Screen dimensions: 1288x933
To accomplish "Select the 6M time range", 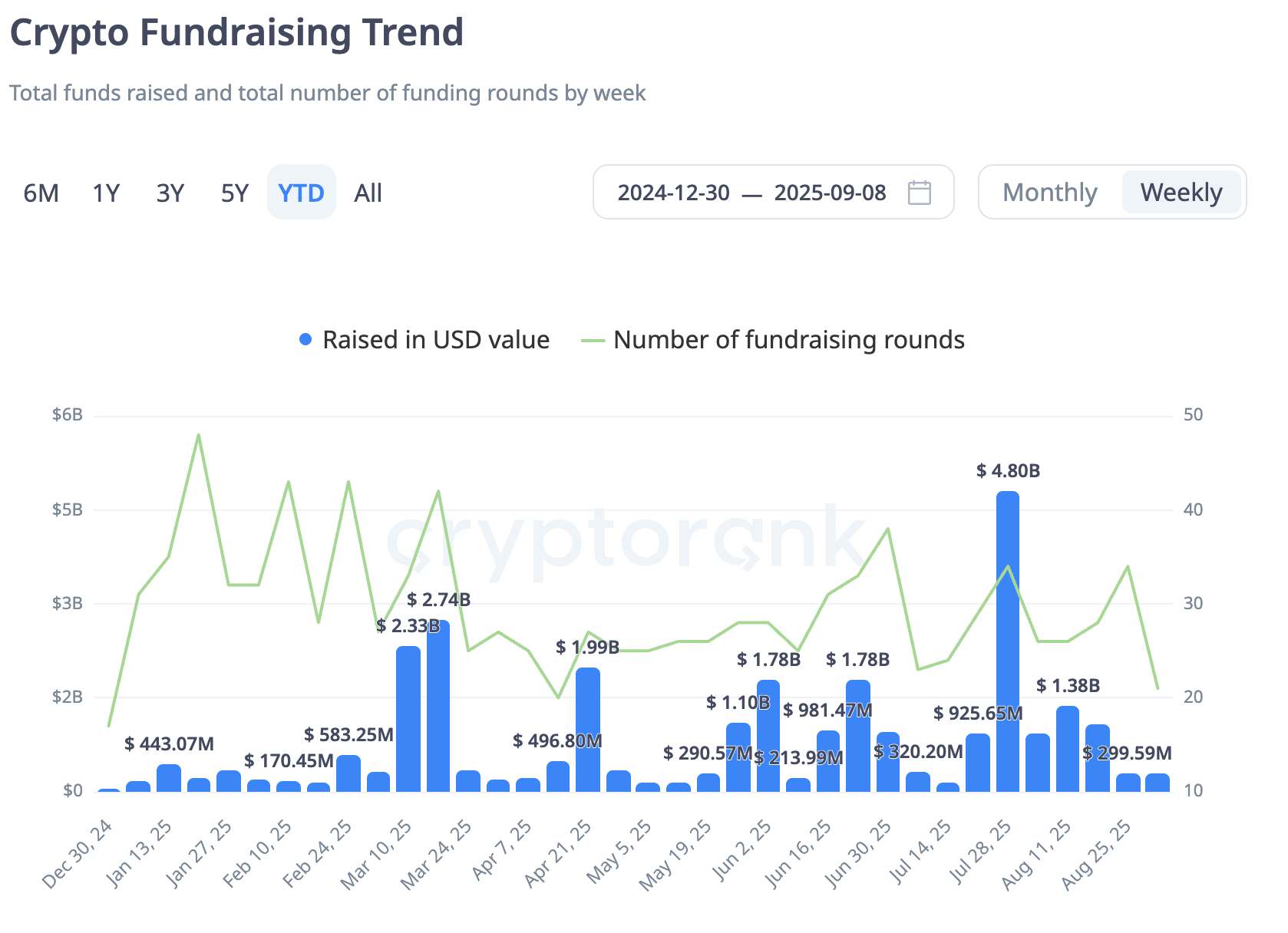I will pyautogui.click(x=41, y=193).
